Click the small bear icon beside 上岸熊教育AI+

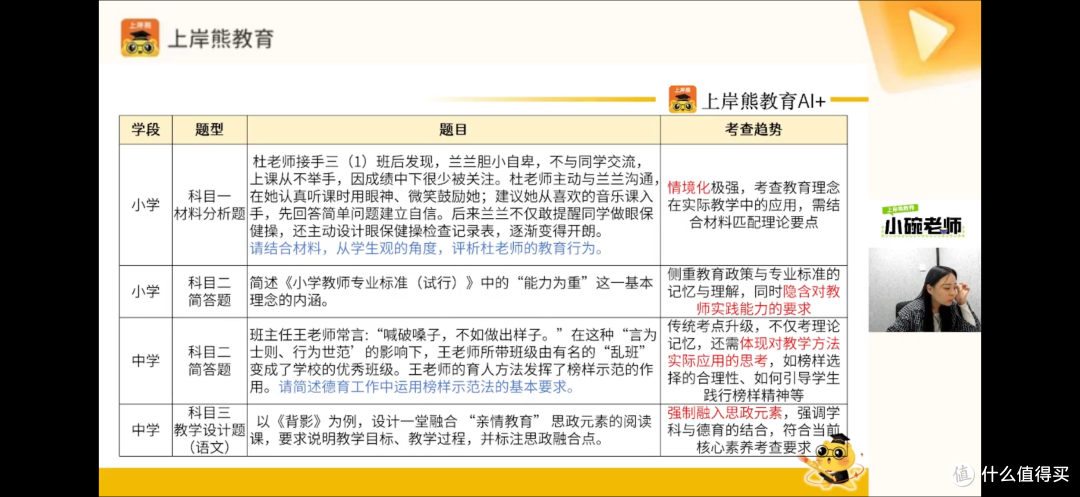click(x=682, y=99)
